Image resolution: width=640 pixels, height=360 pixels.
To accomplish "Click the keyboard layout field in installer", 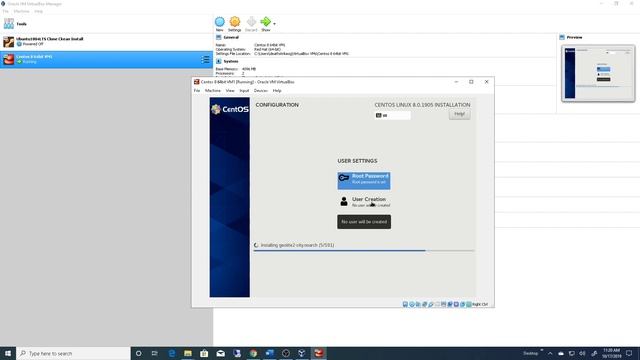I will pyautogui.click(x=393, y=116).
